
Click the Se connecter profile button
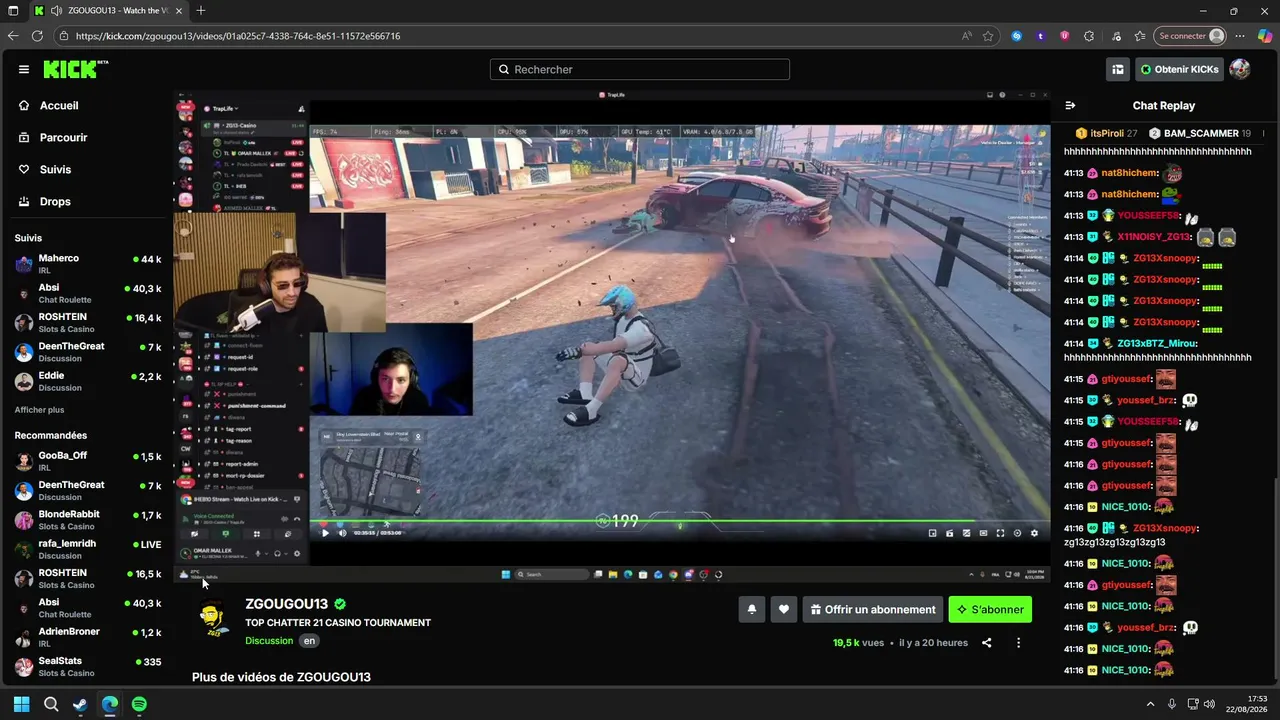tap(1190, 36)
